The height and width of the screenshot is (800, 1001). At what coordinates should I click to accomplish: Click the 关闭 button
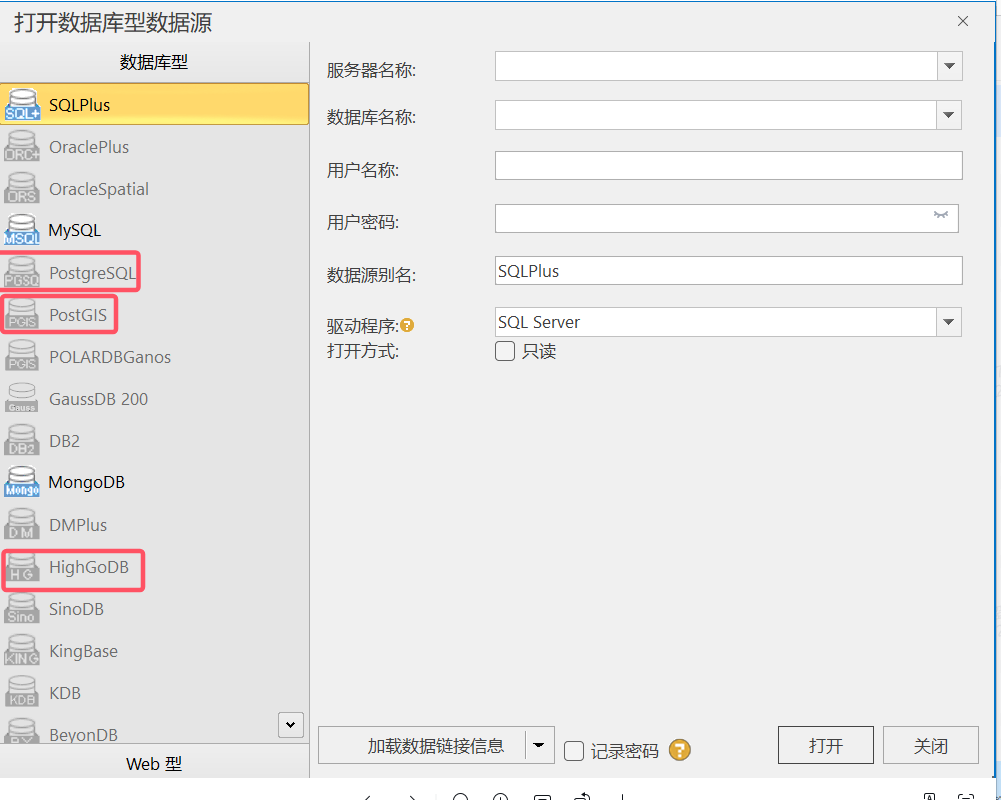[x=931, y=745]
